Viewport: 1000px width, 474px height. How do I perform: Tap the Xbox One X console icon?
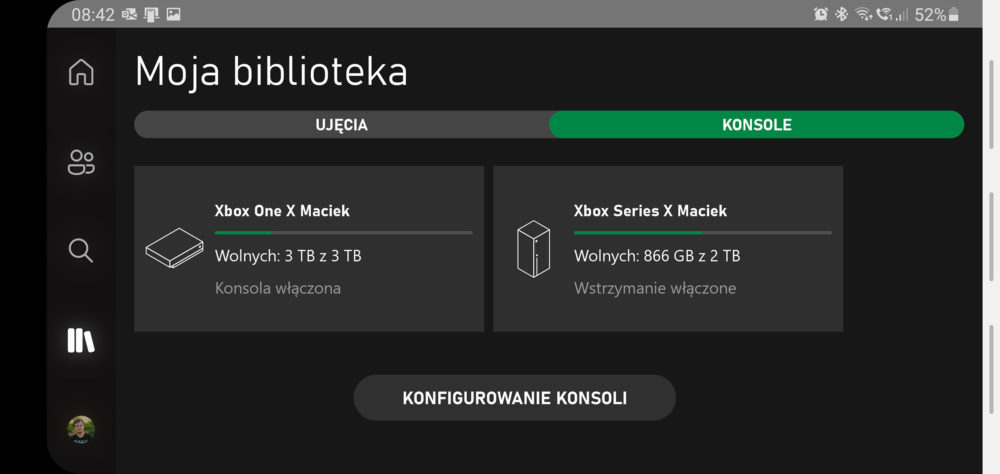pyautogui.click(x=175, y=248)
